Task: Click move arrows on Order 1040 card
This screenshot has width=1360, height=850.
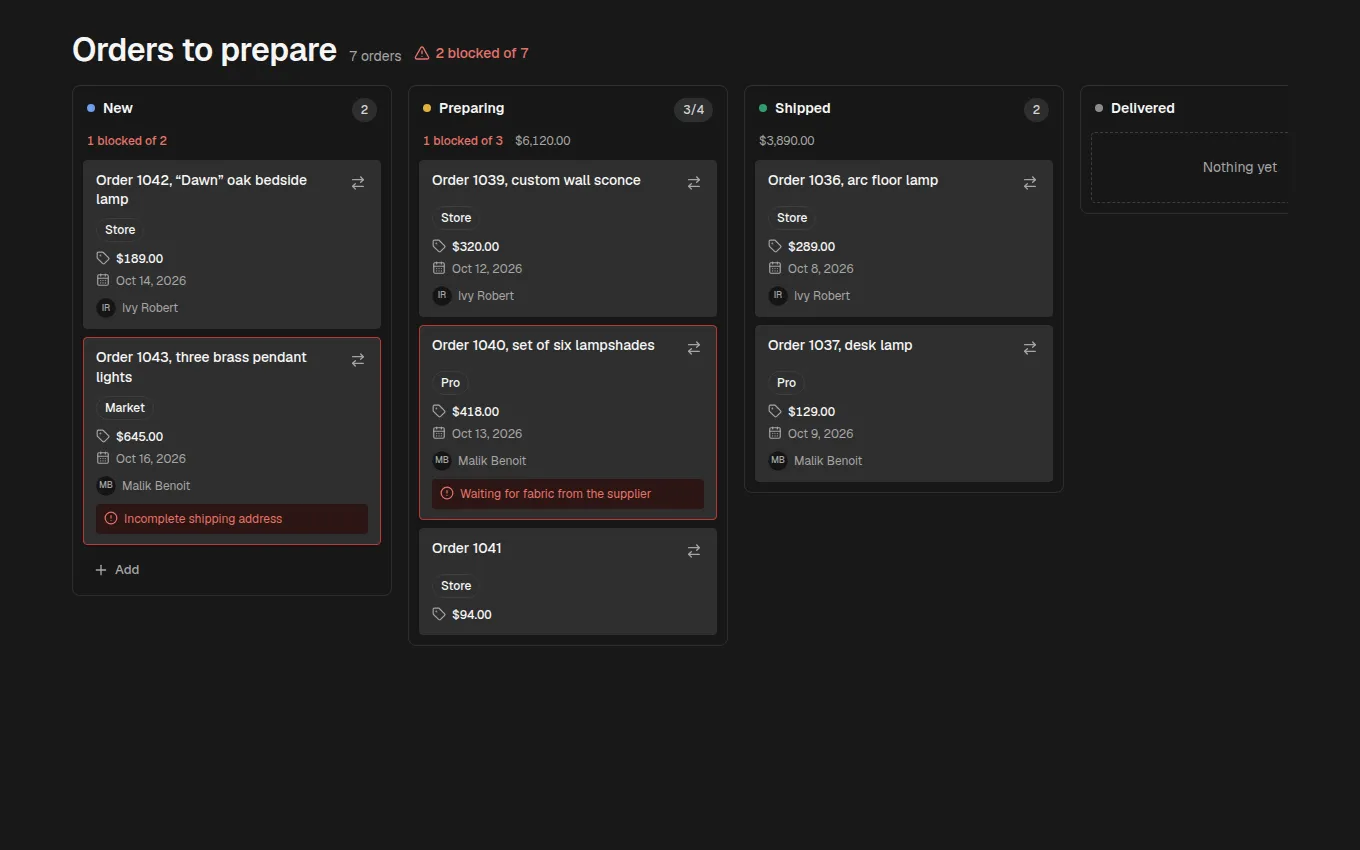Action: click(694, 348)
